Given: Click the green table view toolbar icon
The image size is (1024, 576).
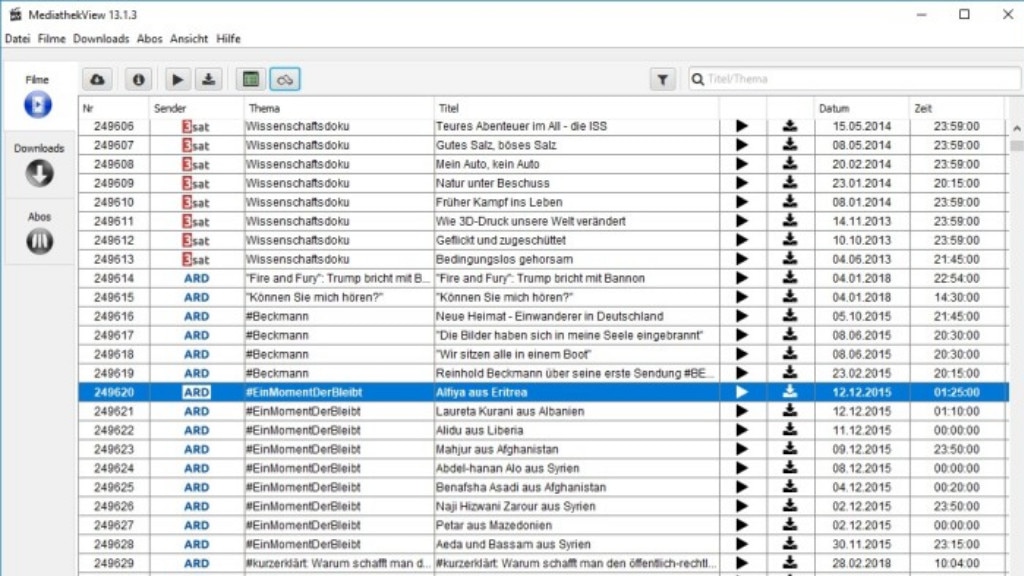Looking at the screenshot, I should point(251,80).
